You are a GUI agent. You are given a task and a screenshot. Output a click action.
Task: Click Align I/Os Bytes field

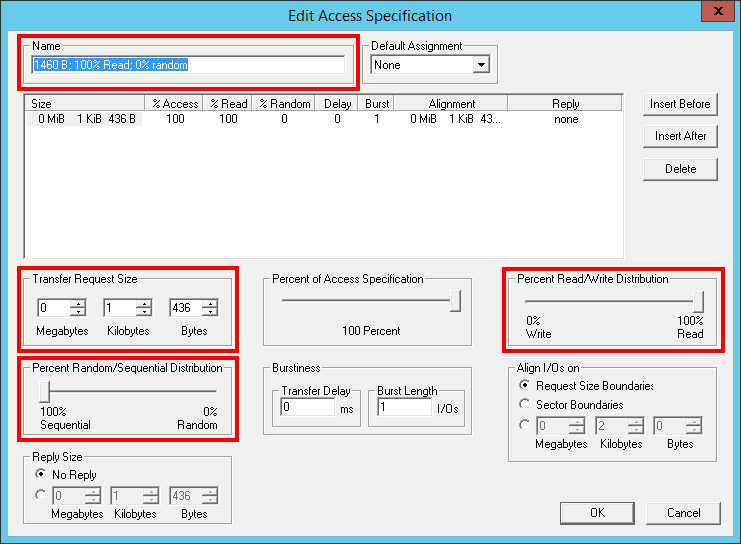coord(670,426)
